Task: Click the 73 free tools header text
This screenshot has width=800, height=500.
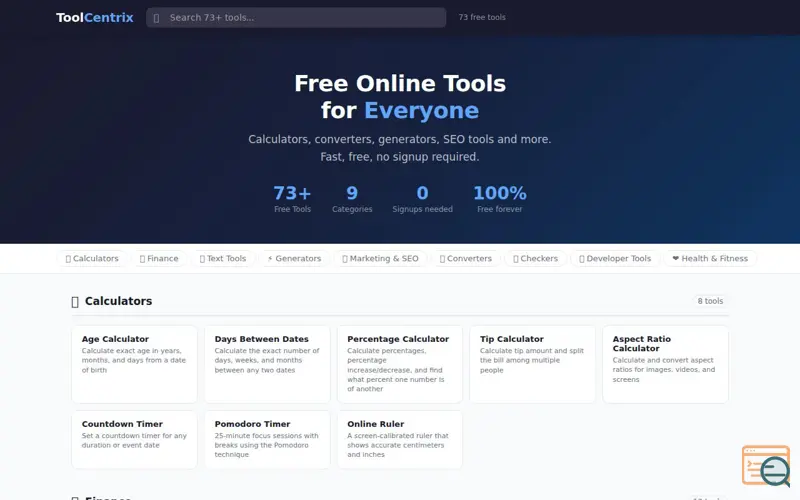Action: coord(482,17)
